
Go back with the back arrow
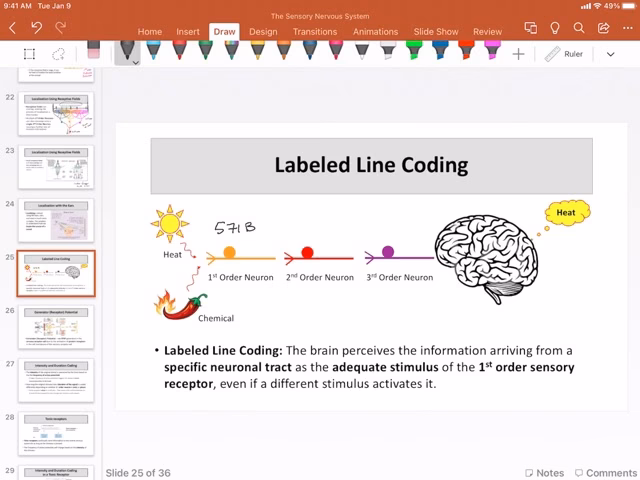tap(13, 28)
